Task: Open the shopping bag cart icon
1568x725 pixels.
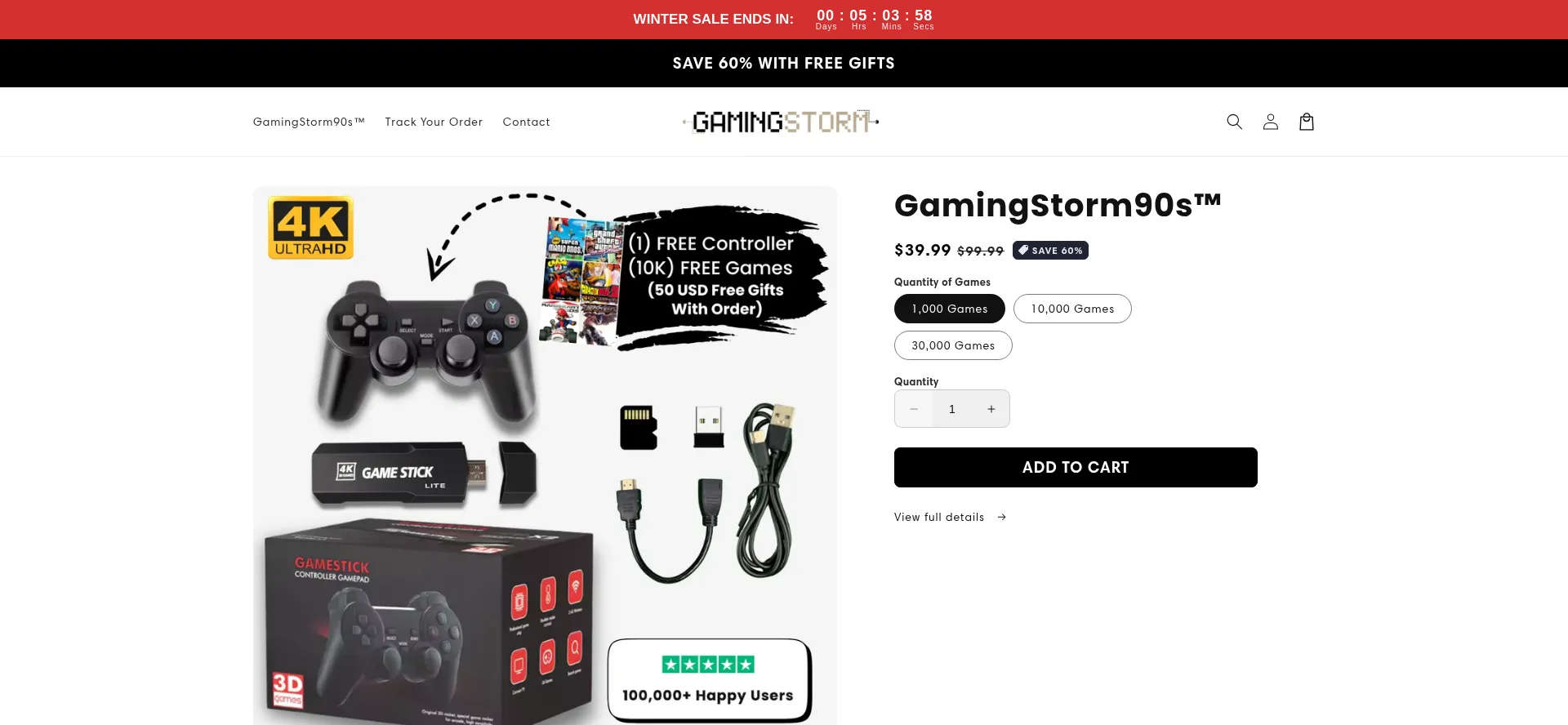Action: 1307,122
